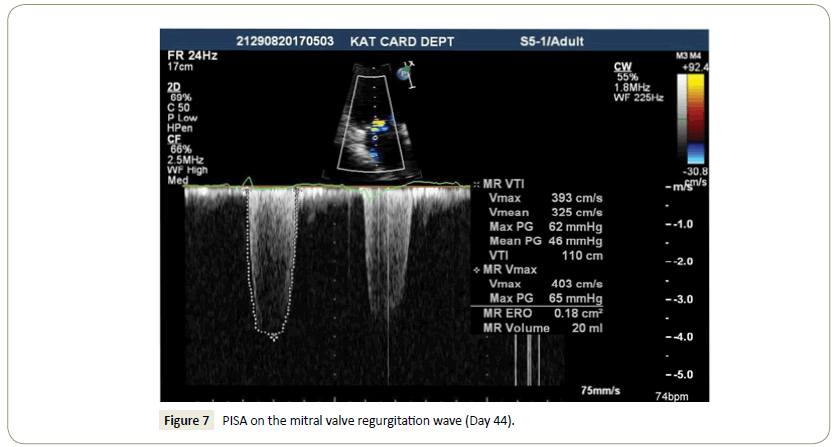
Task: Click the S5-1/Adult transducer preset
Action: coord(551,42)
